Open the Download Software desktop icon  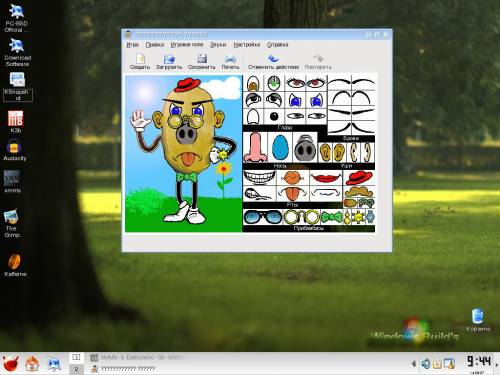pyautogui.click(x=17, y=52)
